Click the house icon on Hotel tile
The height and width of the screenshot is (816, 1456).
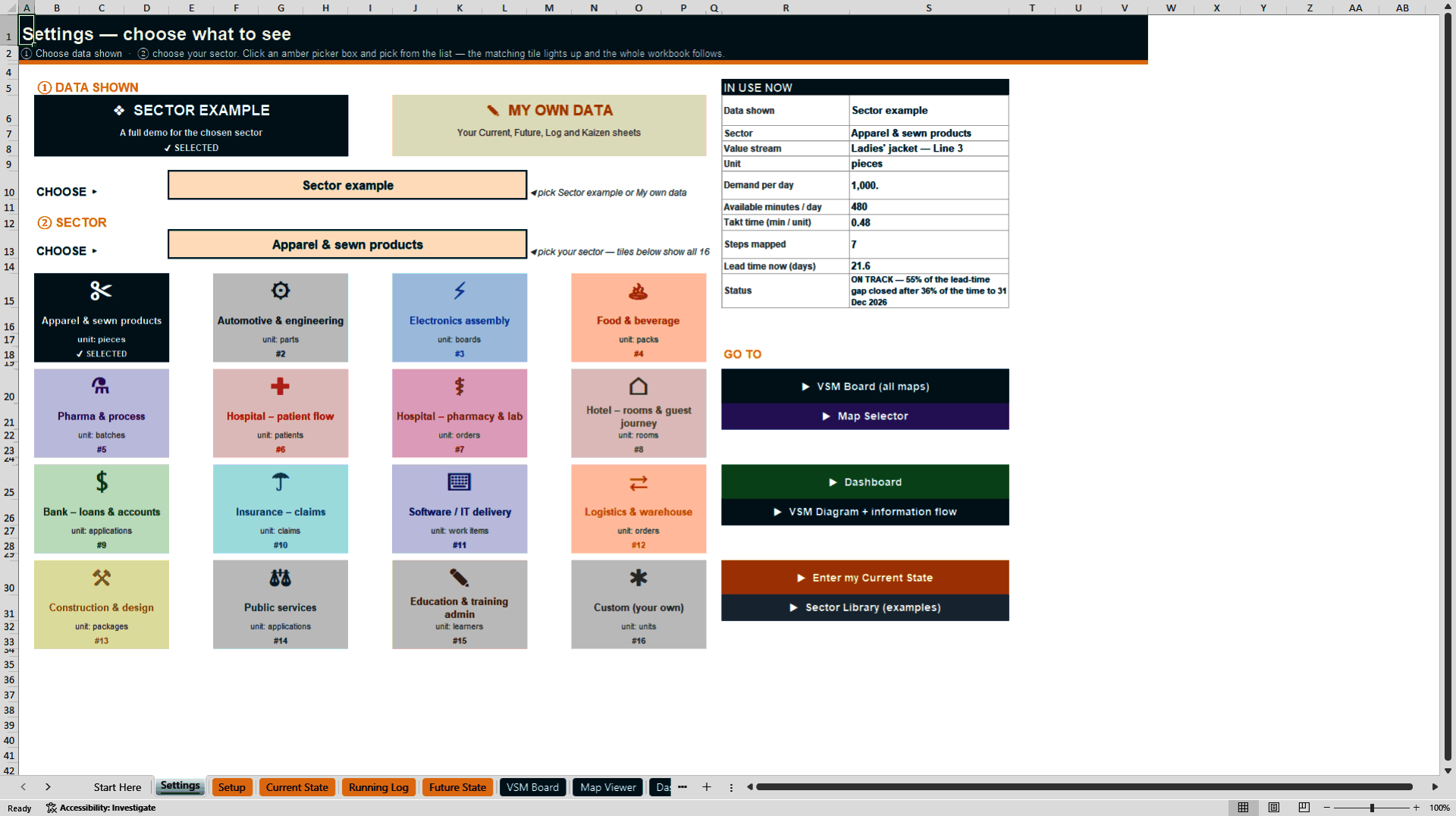[x=639, y=386]
